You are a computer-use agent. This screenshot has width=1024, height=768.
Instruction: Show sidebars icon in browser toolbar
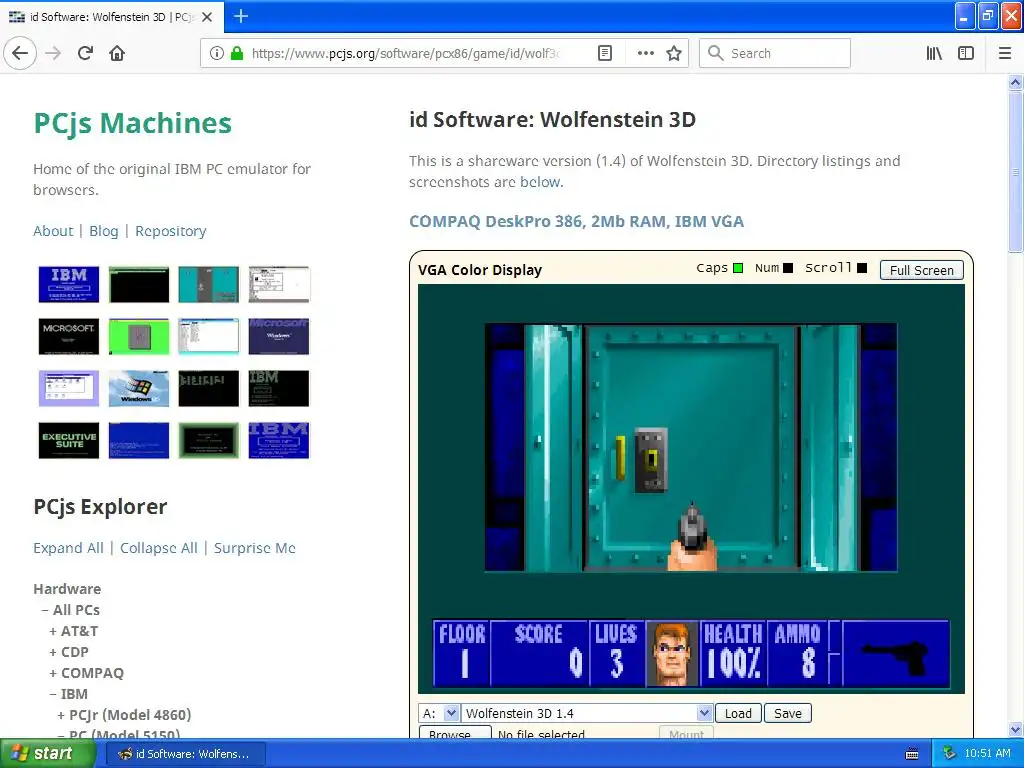coord(966,53)
